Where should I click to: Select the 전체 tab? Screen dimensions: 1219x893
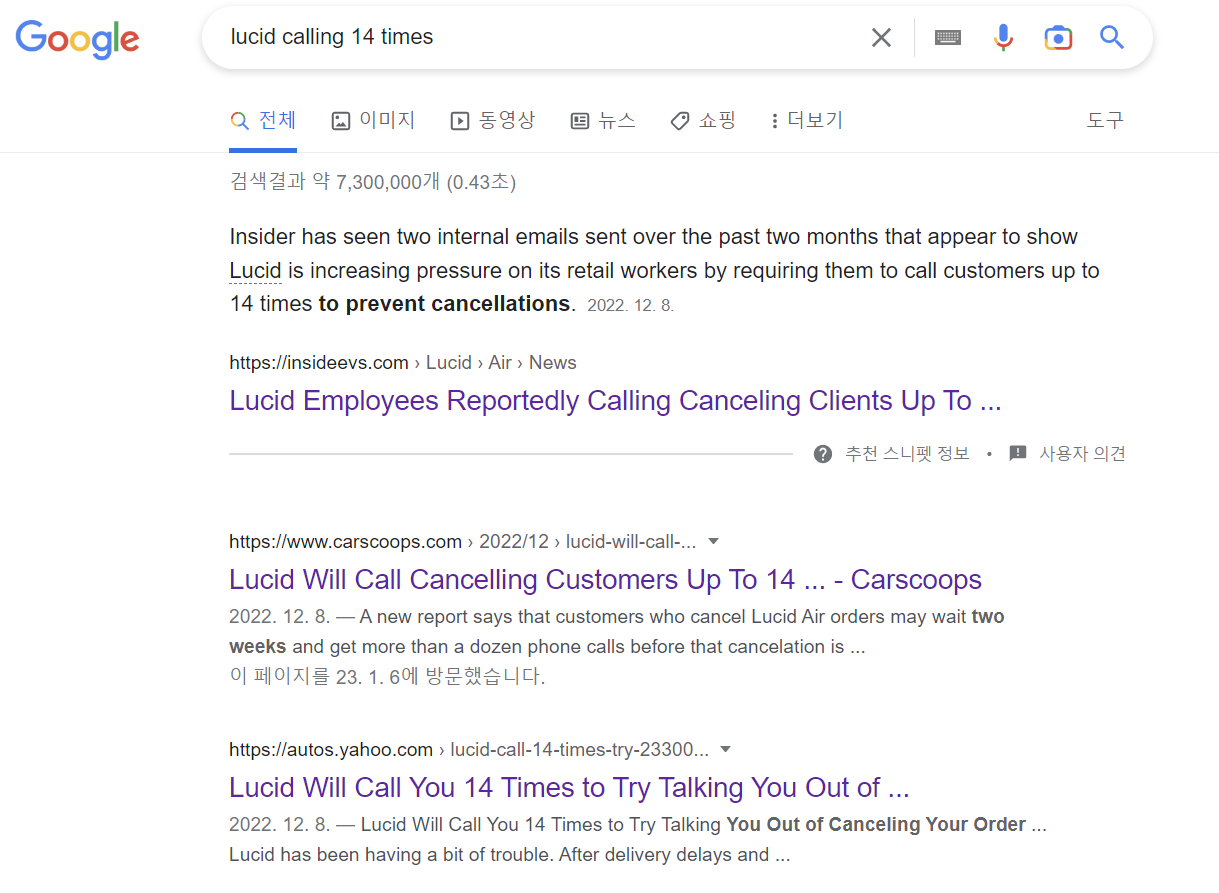[x=263, y=120]
